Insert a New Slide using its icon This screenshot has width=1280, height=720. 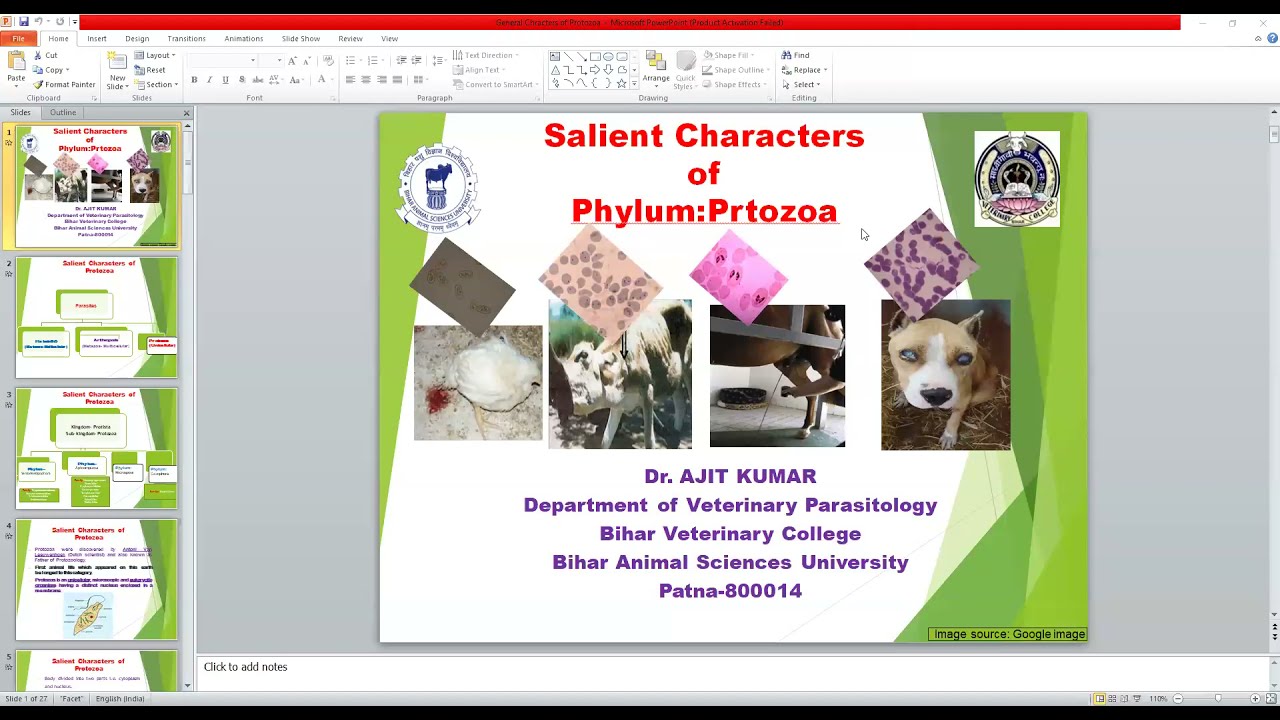point(117,62)
